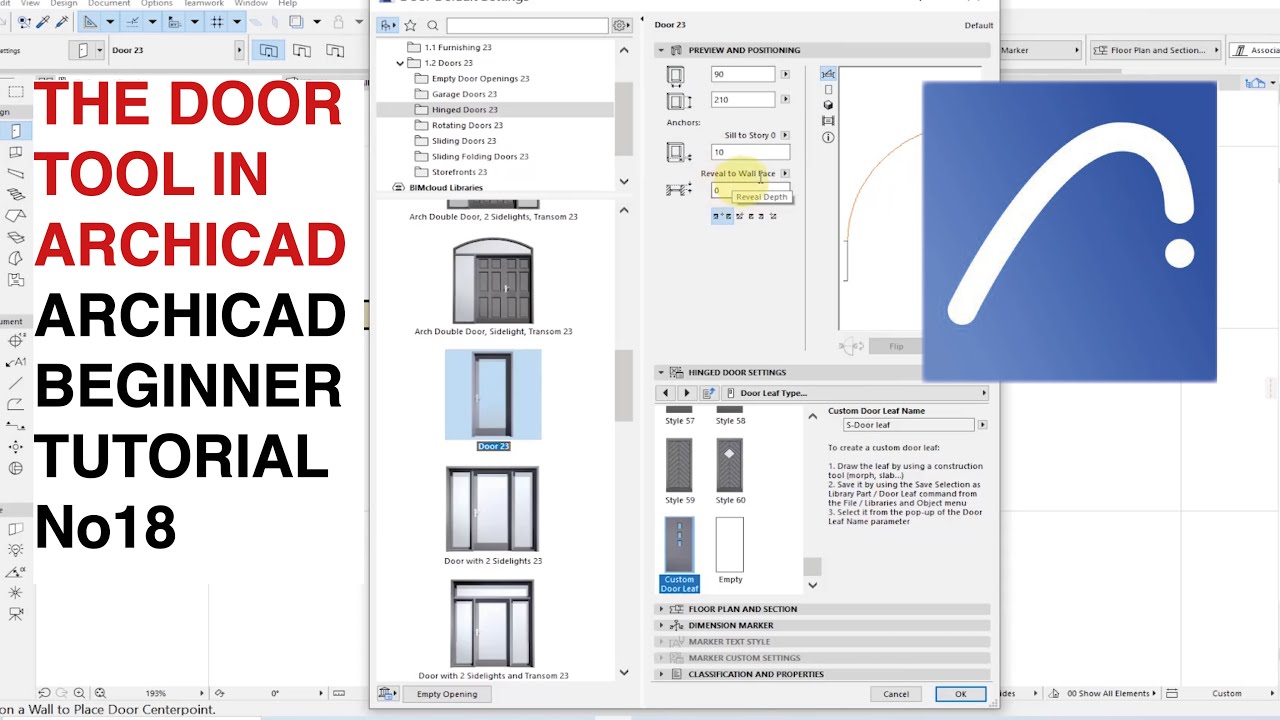Open the door settings icon in the info box

coord(83,50)
